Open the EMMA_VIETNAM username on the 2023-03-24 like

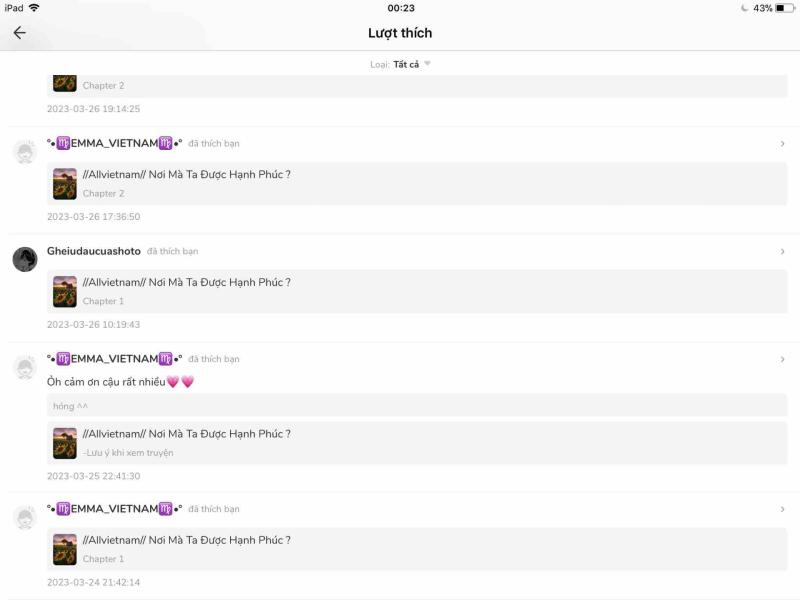[x=114, y=509]
